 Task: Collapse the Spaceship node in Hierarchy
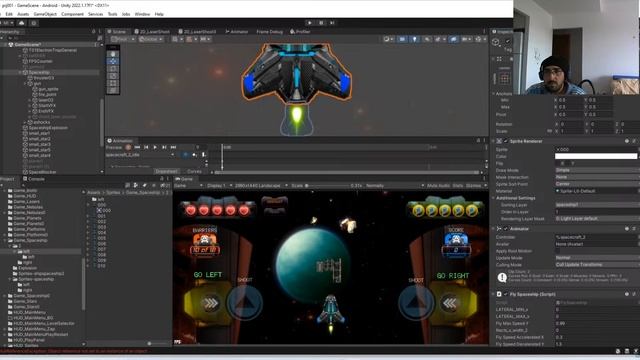tap(20, 72)
